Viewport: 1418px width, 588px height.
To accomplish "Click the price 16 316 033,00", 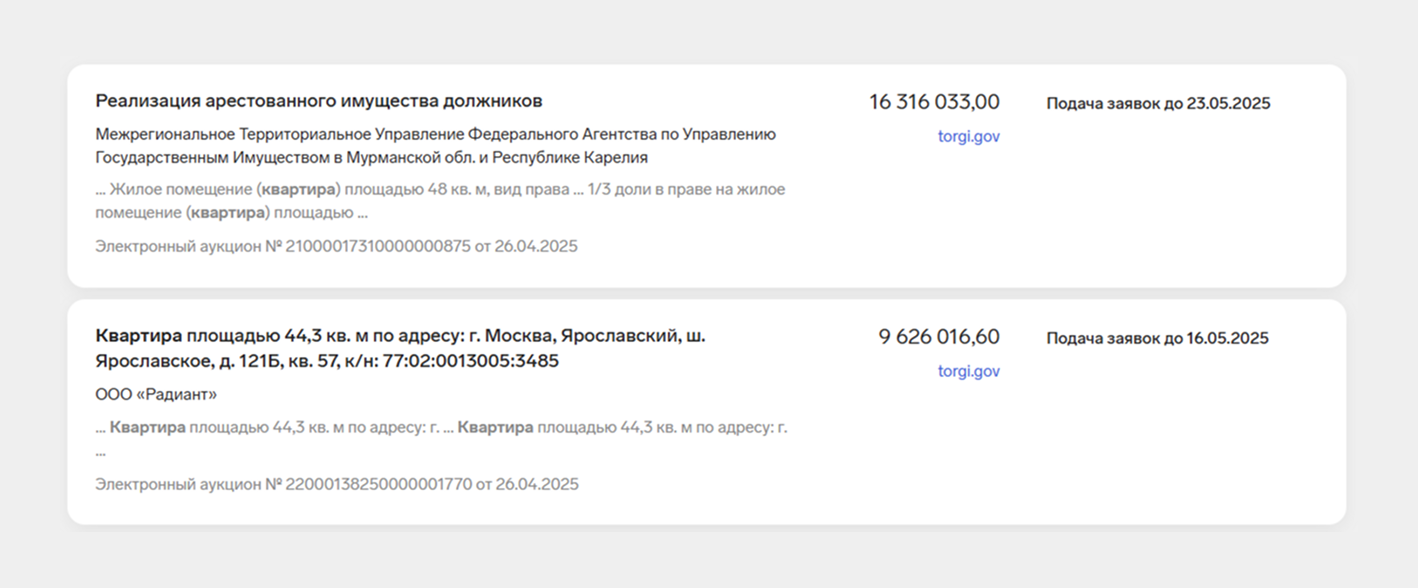I will 934,102.
